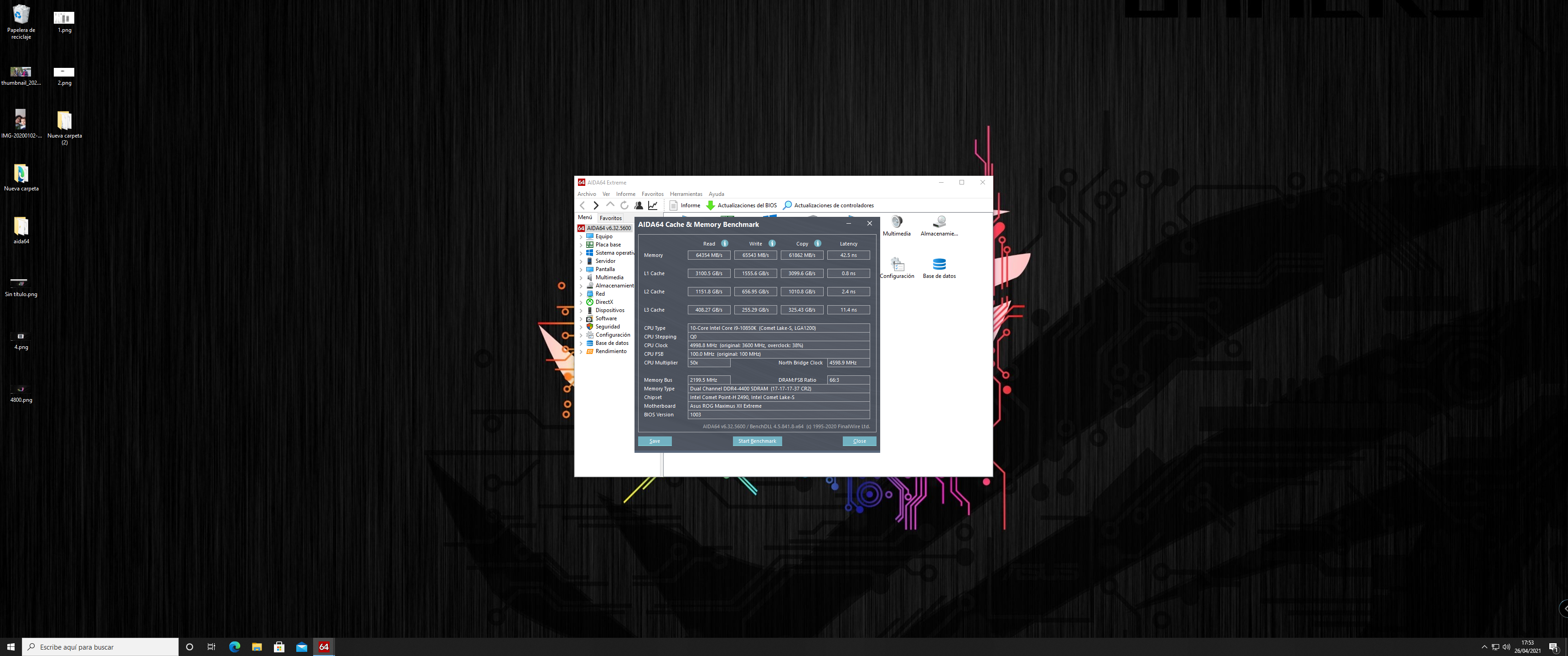This screenshot has height=656, width=1568.
Task: Open Papelera de reciclaje desktop icon
Action: (21, 22)
